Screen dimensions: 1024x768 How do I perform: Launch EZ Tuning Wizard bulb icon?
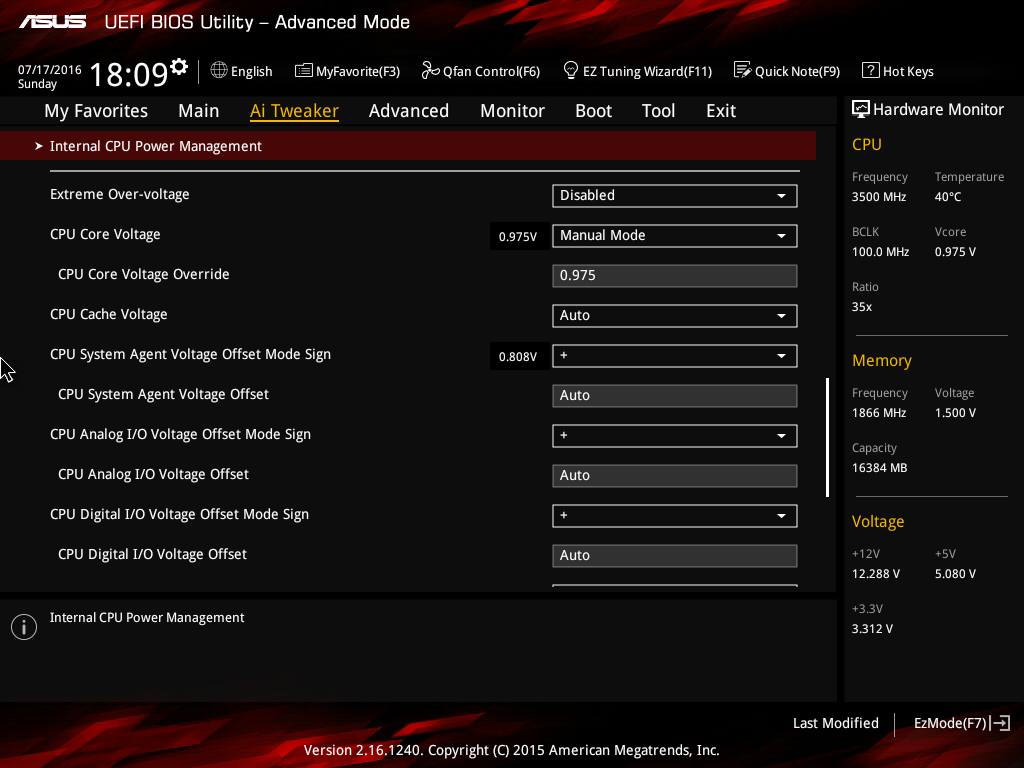(x=570, y=70)
